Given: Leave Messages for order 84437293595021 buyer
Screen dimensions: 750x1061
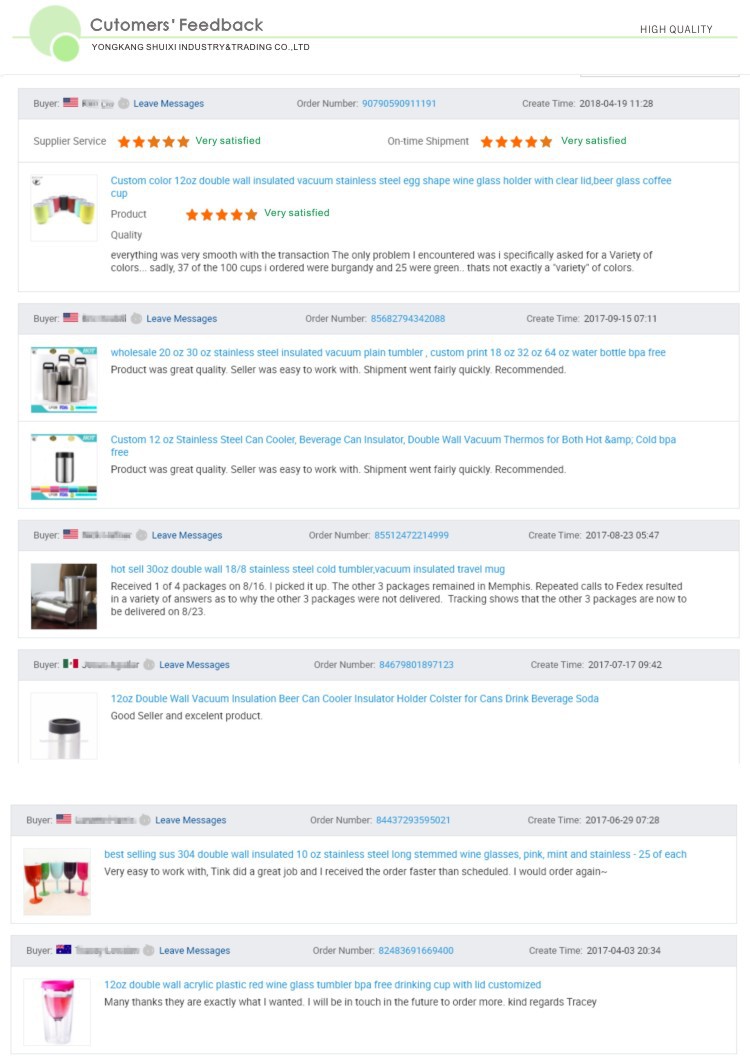Looking at the screenshot, I should (x=190, y=820).
